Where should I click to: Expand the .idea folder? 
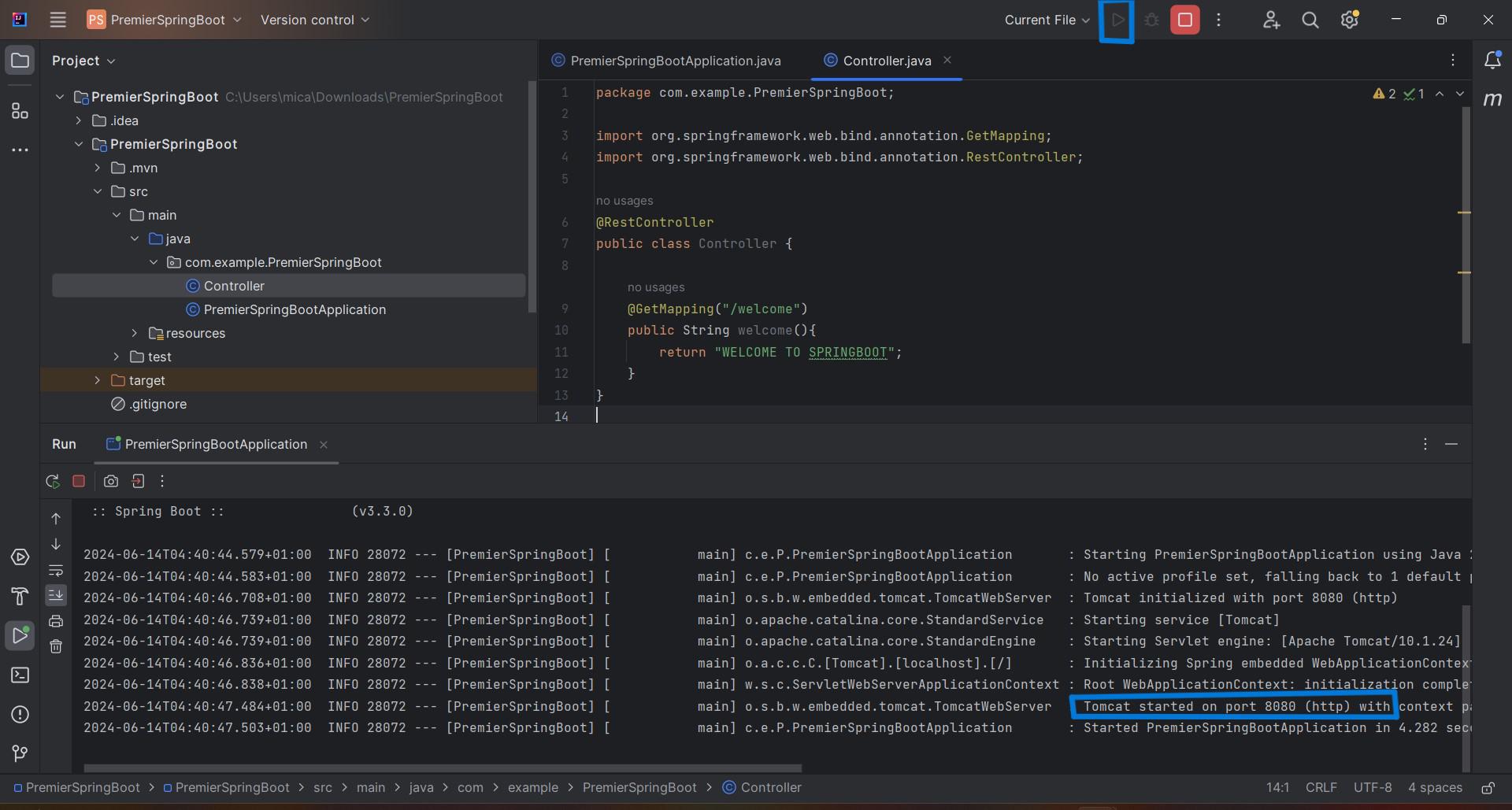click(79, 120)
